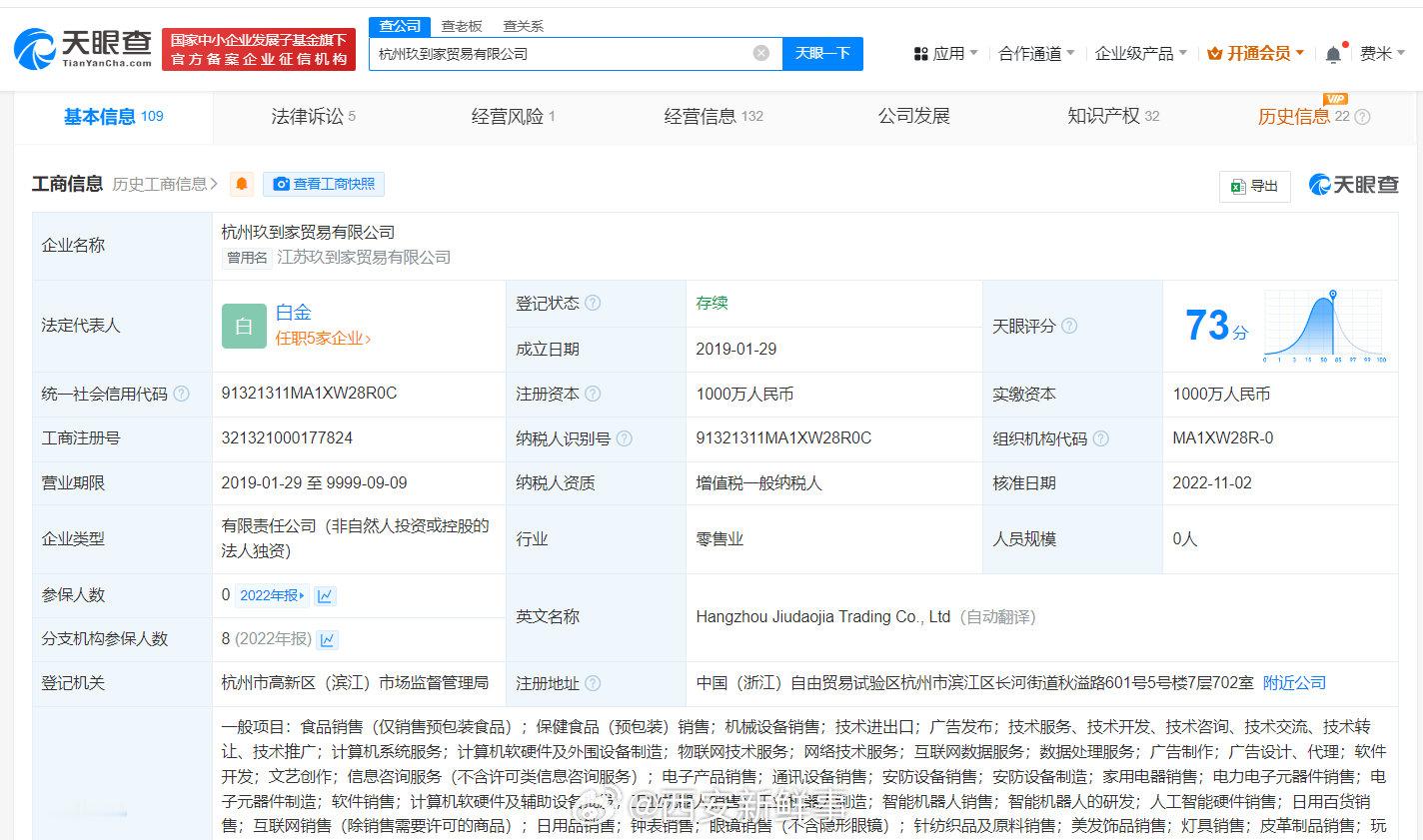1423x840 pixels.
Task: Select credit code 91321311MA1XW28R0C in 统一社会信用代码 row
Action: (309, 394)
